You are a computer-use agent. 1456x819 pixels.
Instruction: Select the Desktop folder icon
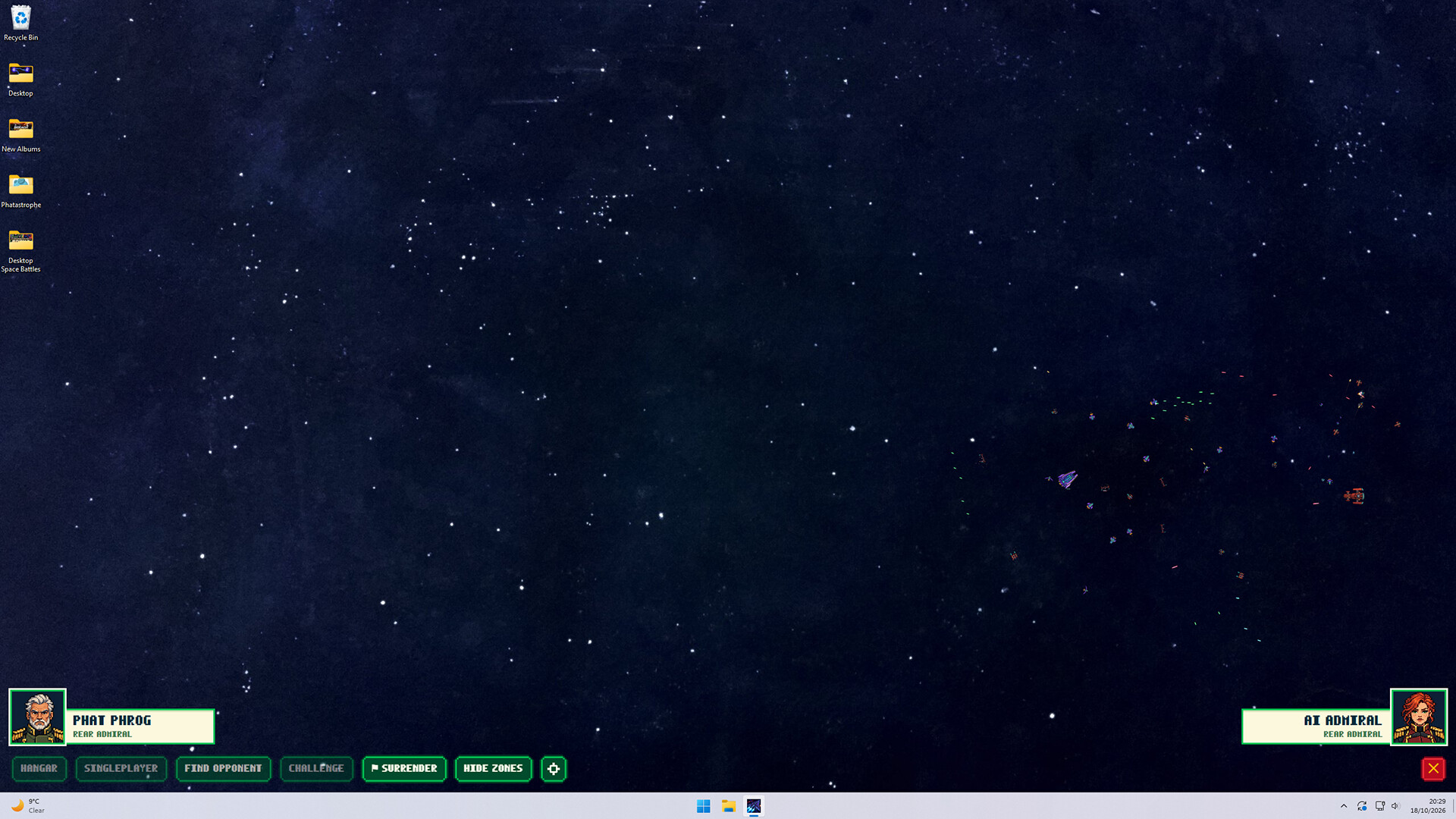(x=20, y=79)
